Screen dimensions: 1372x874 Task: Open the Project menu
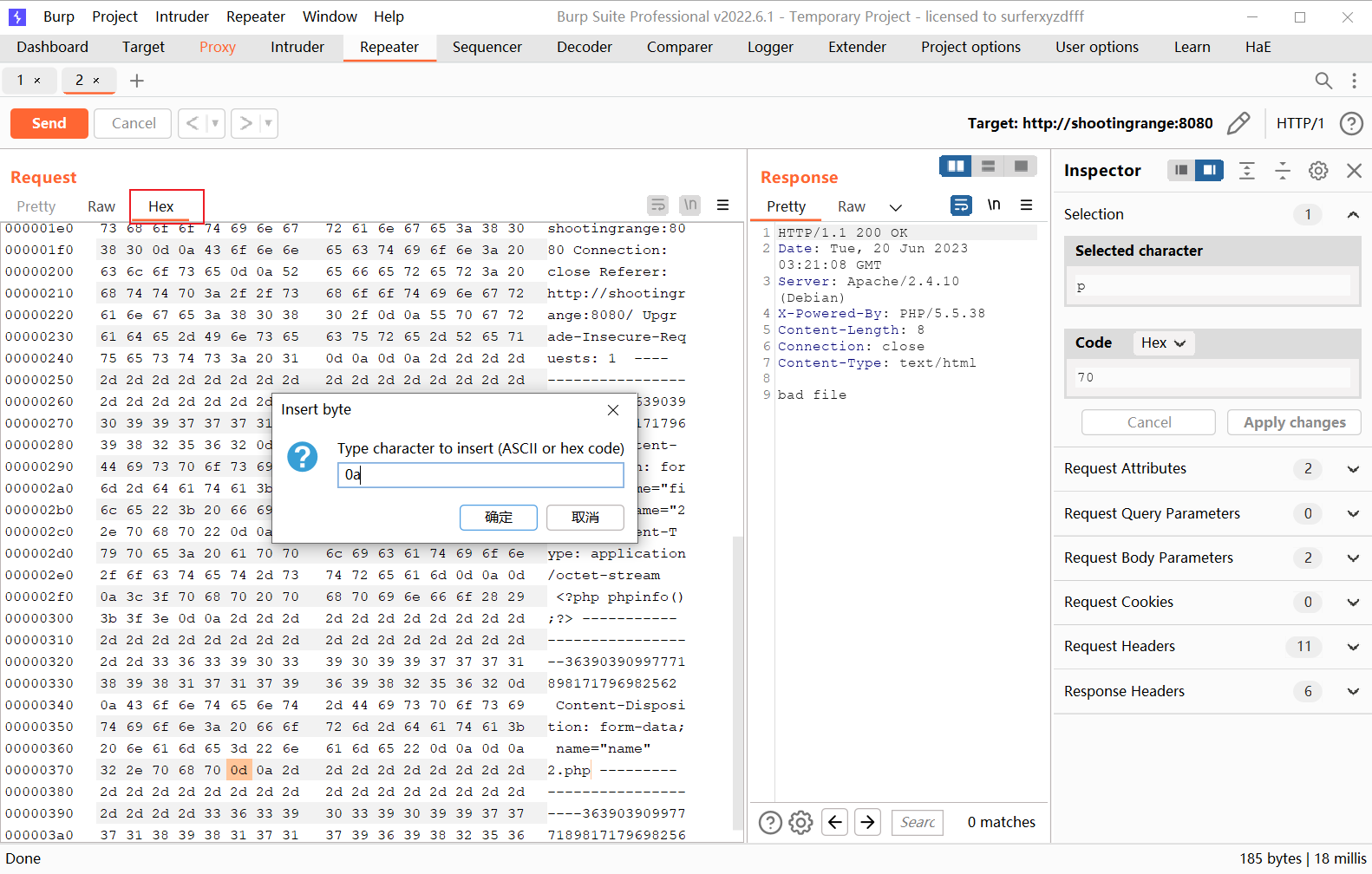(x=114, y=16)
